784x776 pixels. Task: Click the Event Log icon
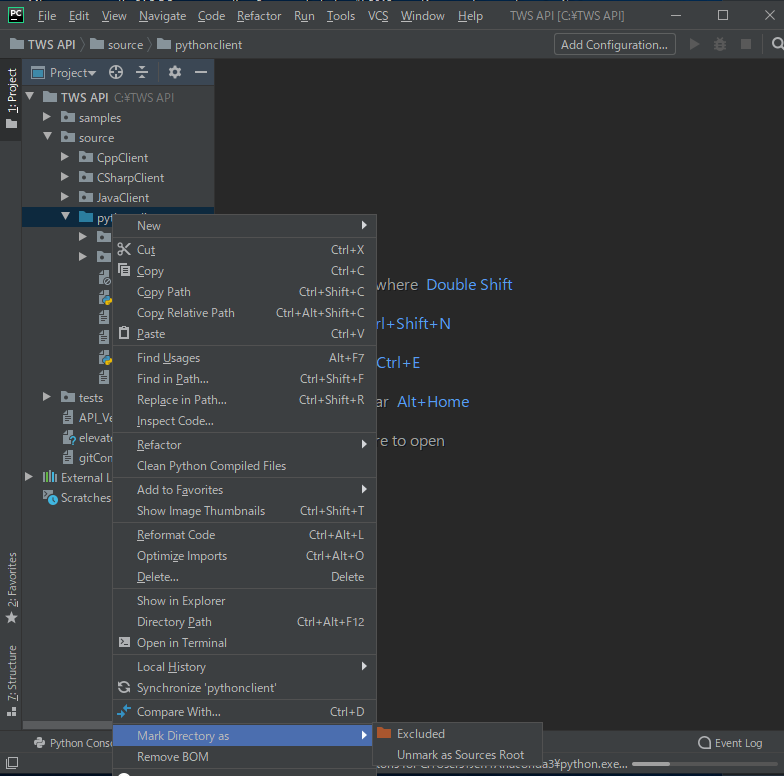[x=704, y=743]
